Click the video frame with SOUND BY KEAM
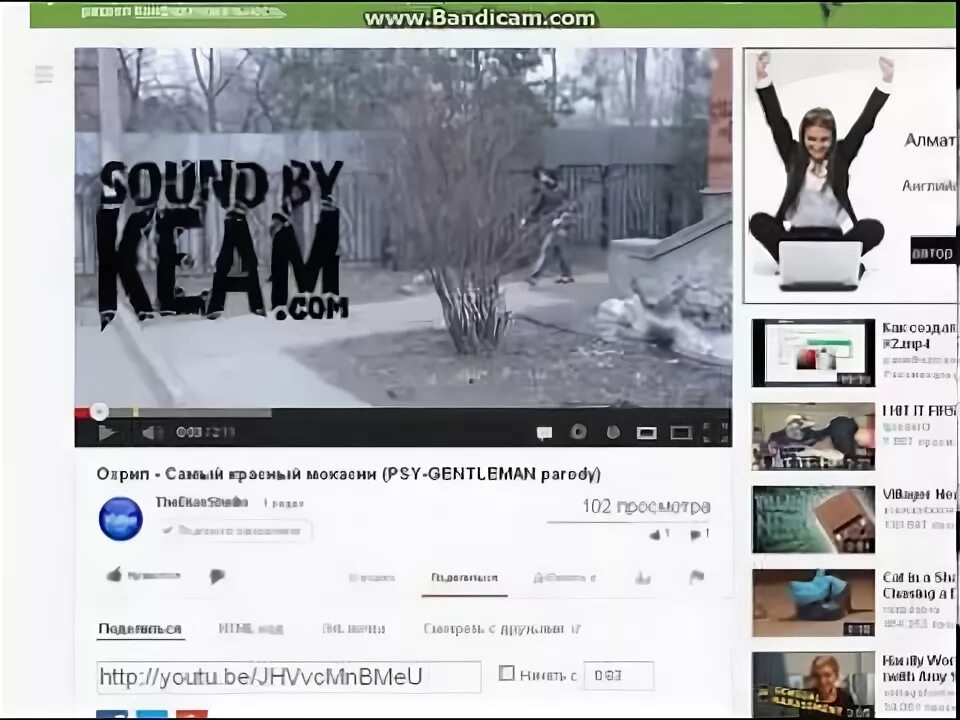Image resolution: width=960 pixels, height=720 pixels. [x=403, y=228]
